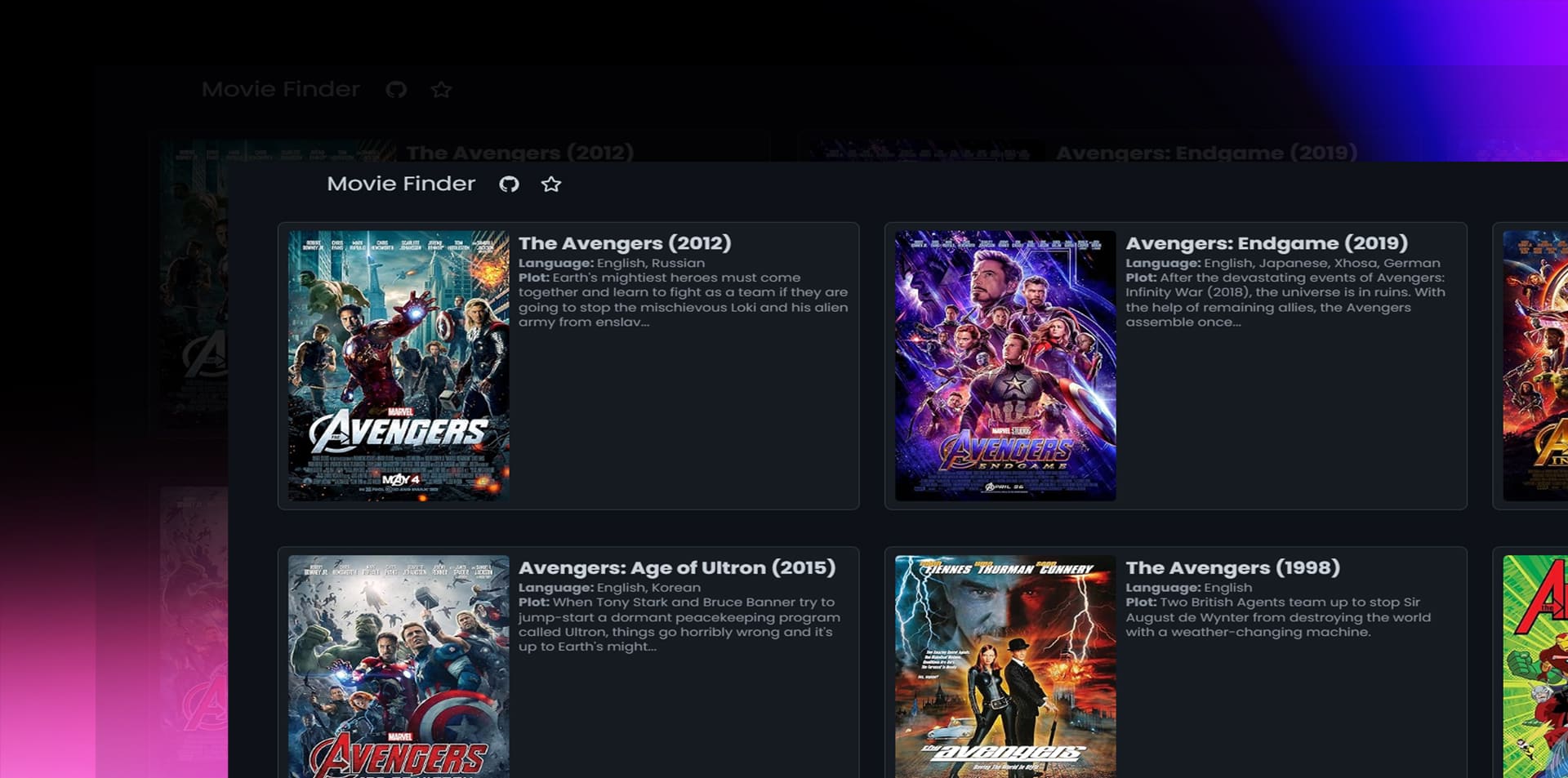Image resolution: width=1568 pixels, height=778 pixels.
Task: Click the dimmed background star icon
Action: click(441, 90)
